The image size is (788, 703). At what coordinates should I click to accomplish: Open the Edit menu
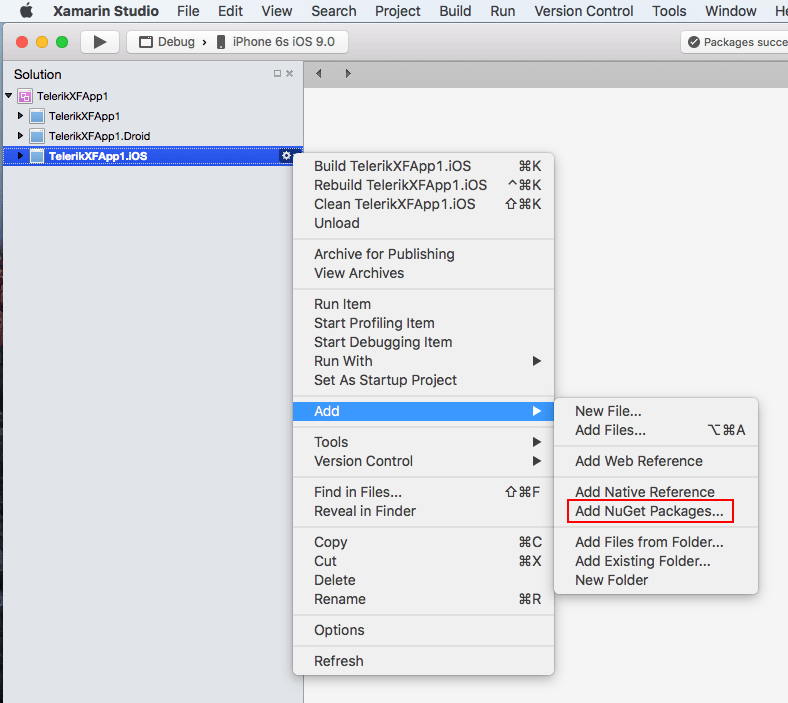[x=230, y=11]
